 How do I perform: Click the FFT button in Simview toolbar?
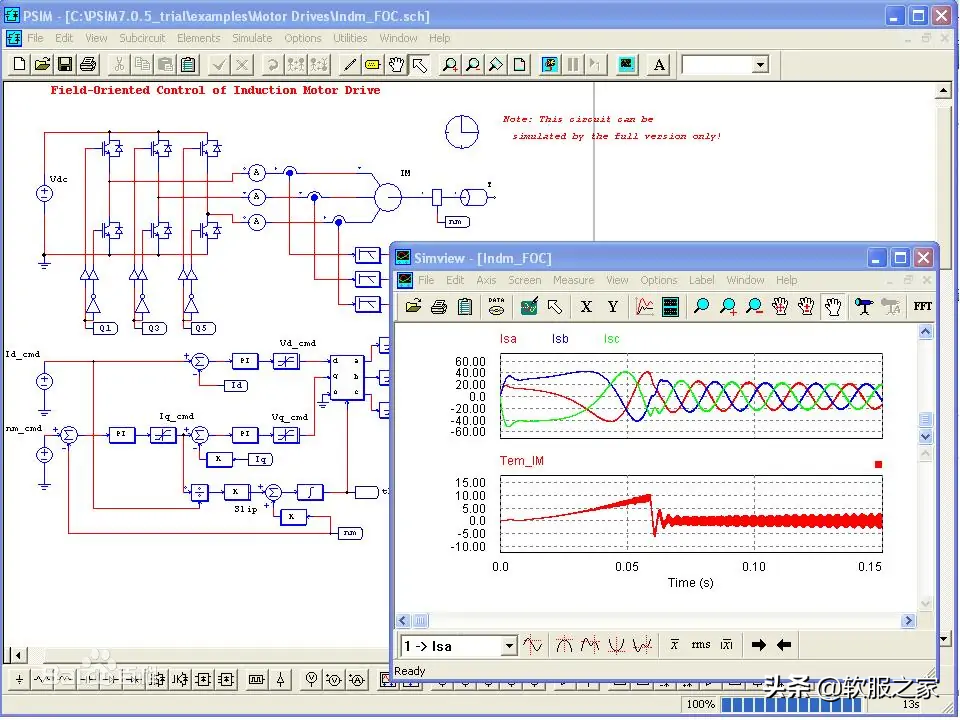click(922, 307)
